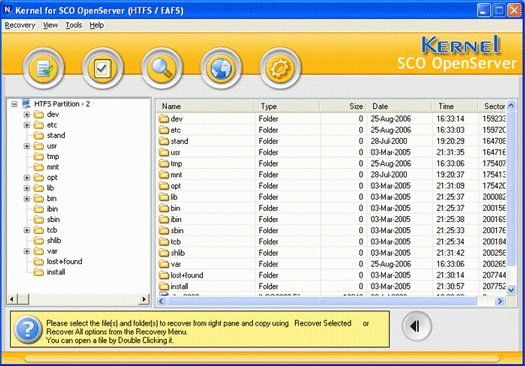525x366 pixels.
Task: Click the usr folder icon in file list
Action: 164,152
